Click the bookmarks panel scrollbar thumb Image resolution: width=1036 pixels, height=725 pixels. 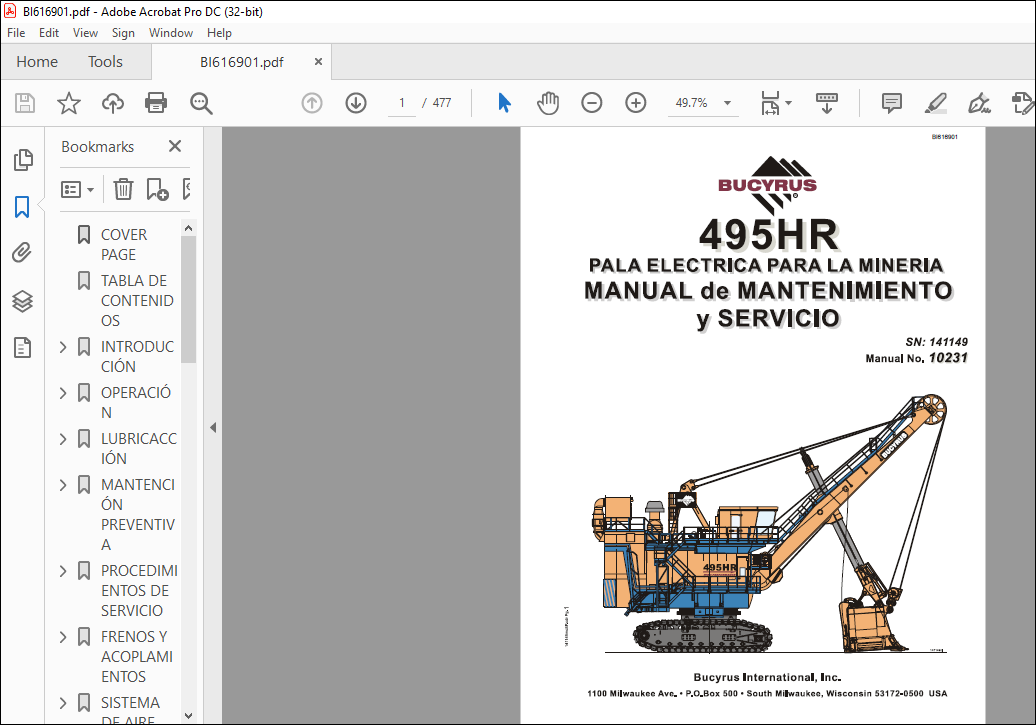(x=188, y=299)
